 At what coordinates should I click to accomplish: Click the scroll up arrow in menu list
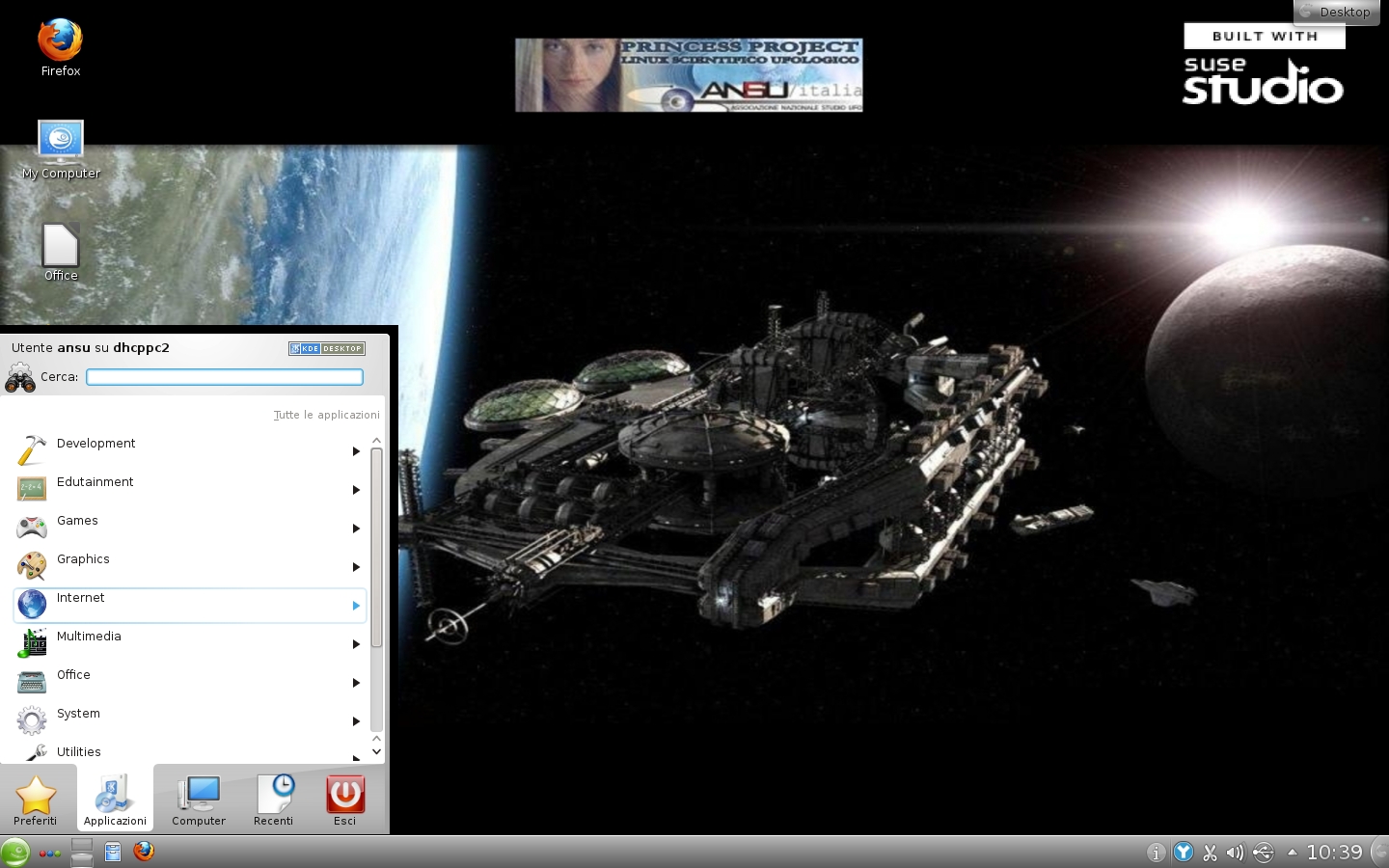[x=376, y=440]
